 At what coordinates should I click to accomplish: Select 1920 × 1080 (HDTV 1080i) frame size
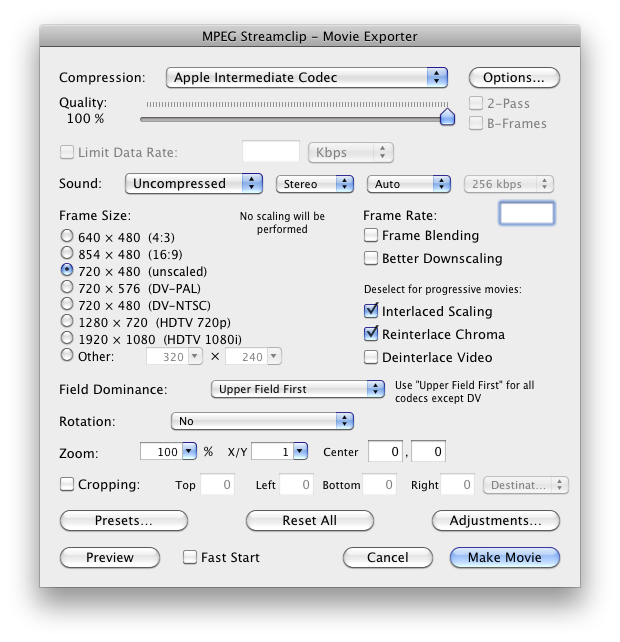point(67,338)
